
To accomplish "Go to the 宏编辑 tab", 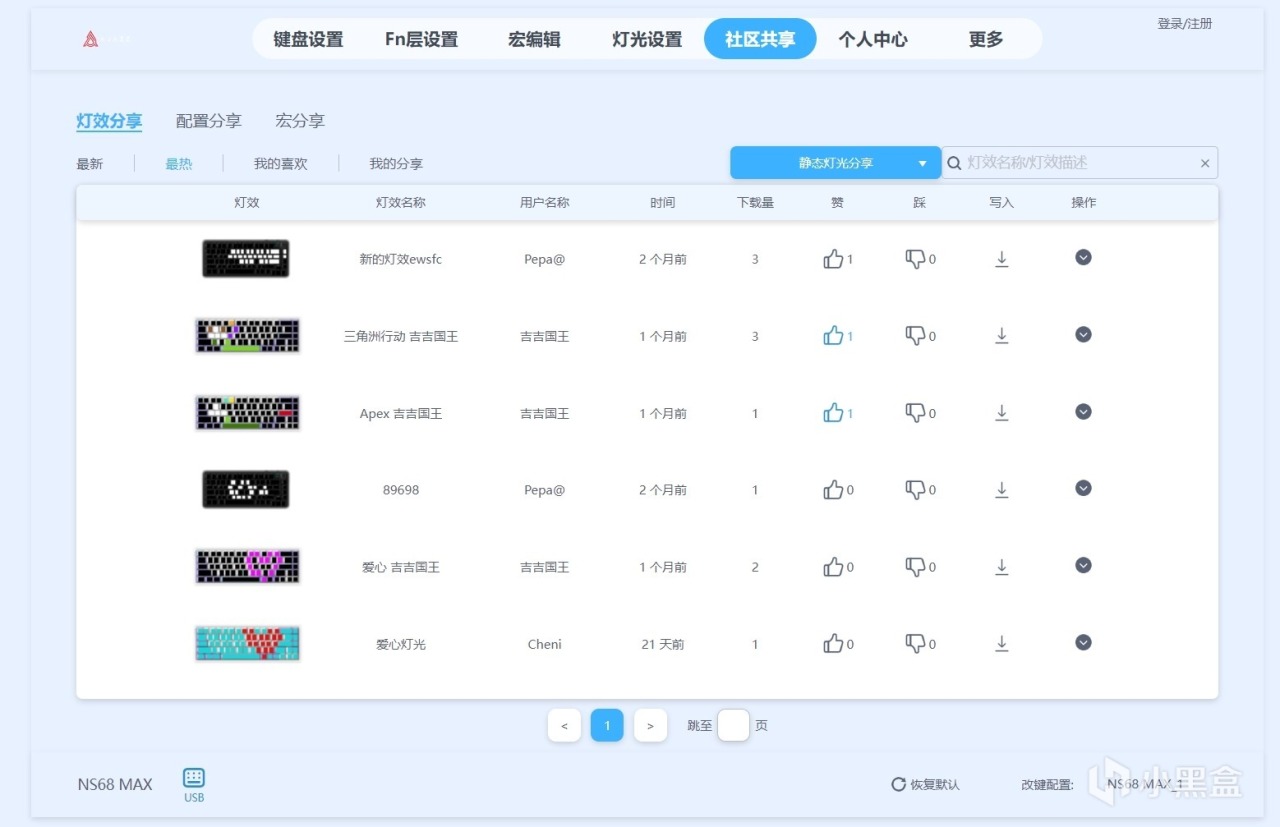I will (x=534, y=40).
